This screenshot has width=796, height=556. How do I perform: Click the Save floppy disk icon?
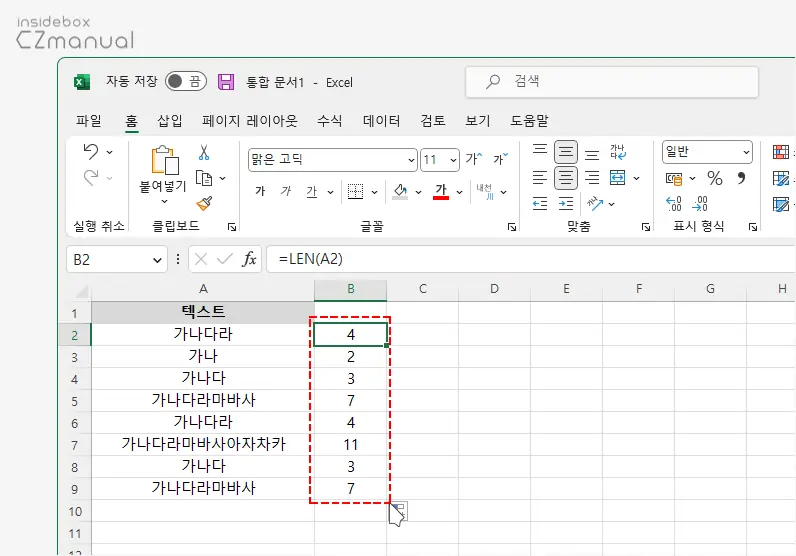coord(226,82)
